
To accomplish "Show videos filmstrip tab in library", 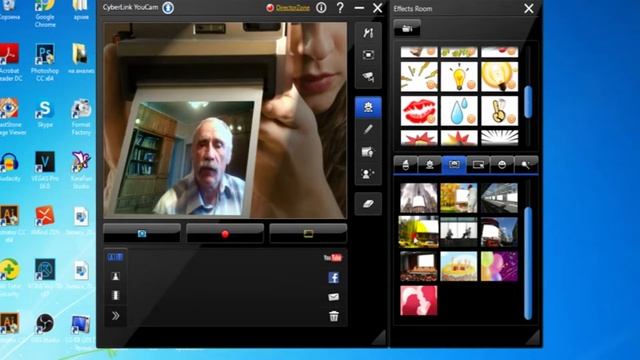I will [x=116, y=295].
